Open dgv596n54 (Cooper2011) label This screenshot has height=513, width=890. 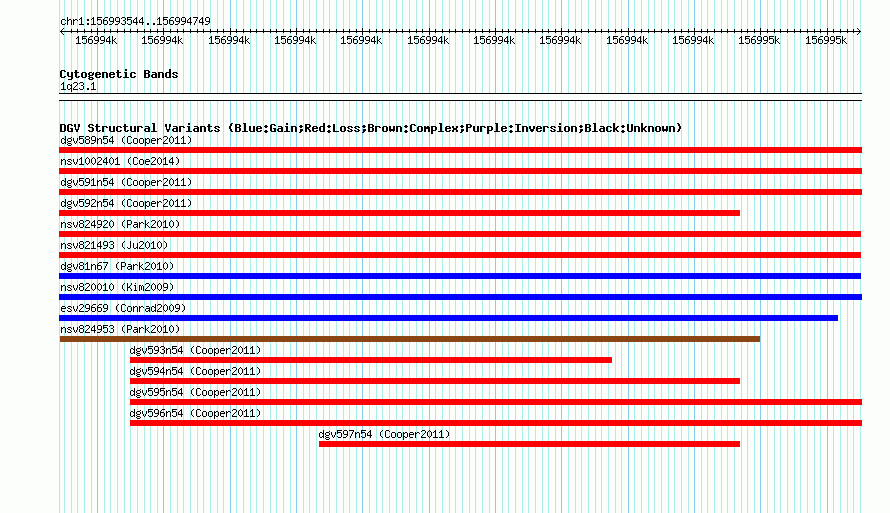pos(195,413)
